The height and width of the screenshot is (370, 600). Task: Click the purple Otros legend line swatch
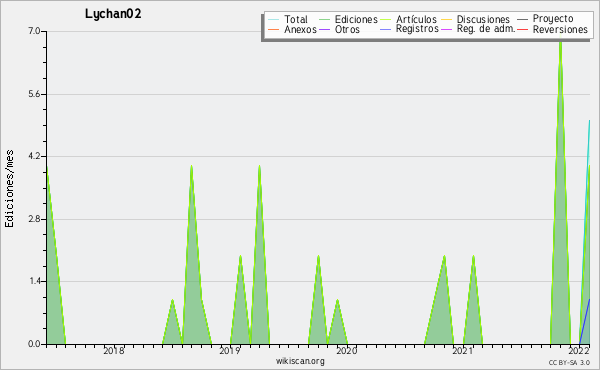(x=324, y=29)
